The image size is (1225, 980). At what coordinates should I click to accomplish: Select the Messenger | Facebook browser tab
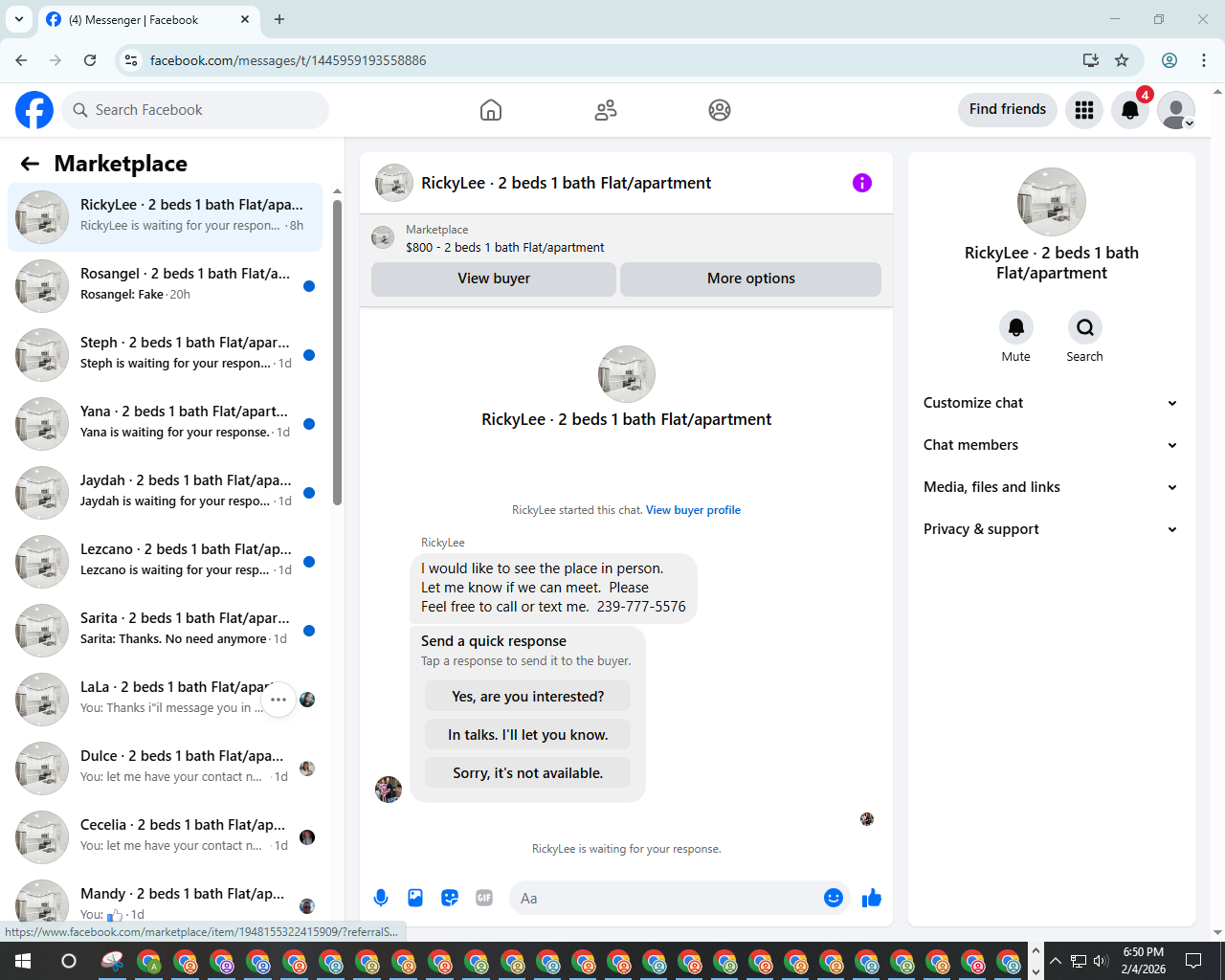[x=148, y=19]
